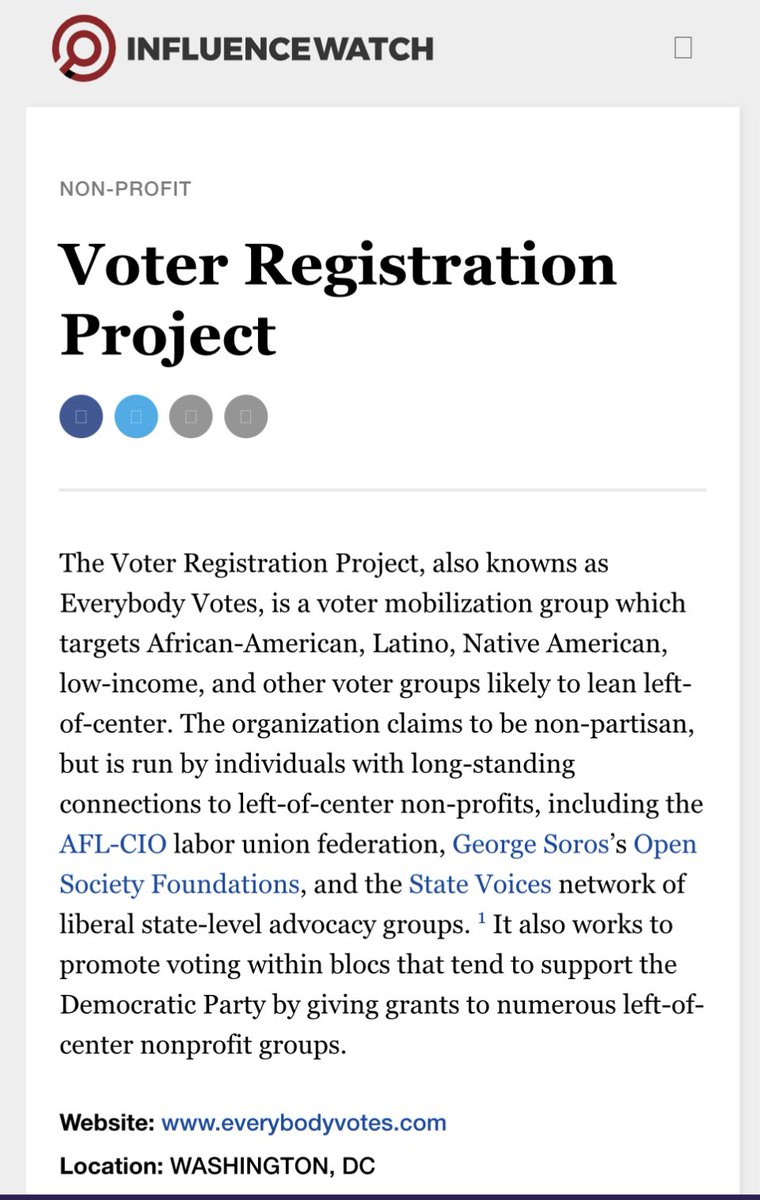
Task: Open the www.everybodyvotes.com website link
Action: 303,1122
